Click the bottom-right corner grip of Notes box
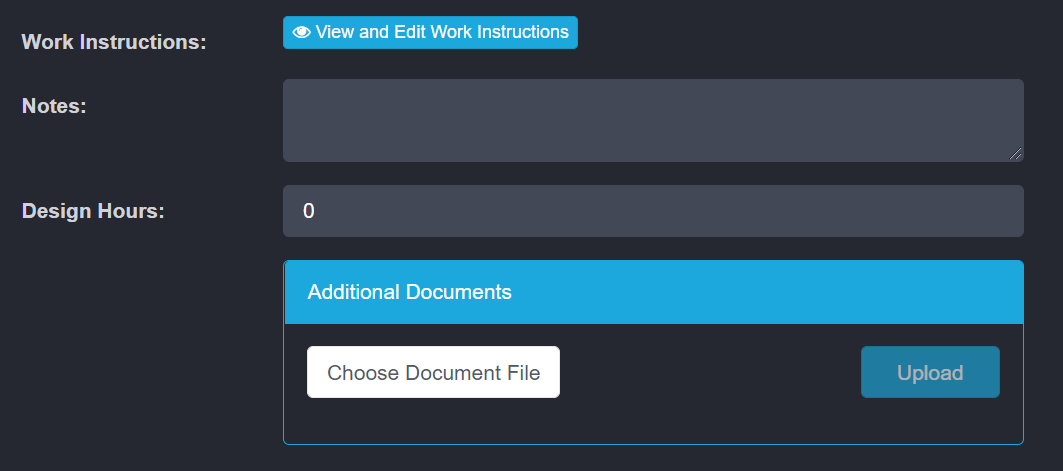 tap(1016, 154)
